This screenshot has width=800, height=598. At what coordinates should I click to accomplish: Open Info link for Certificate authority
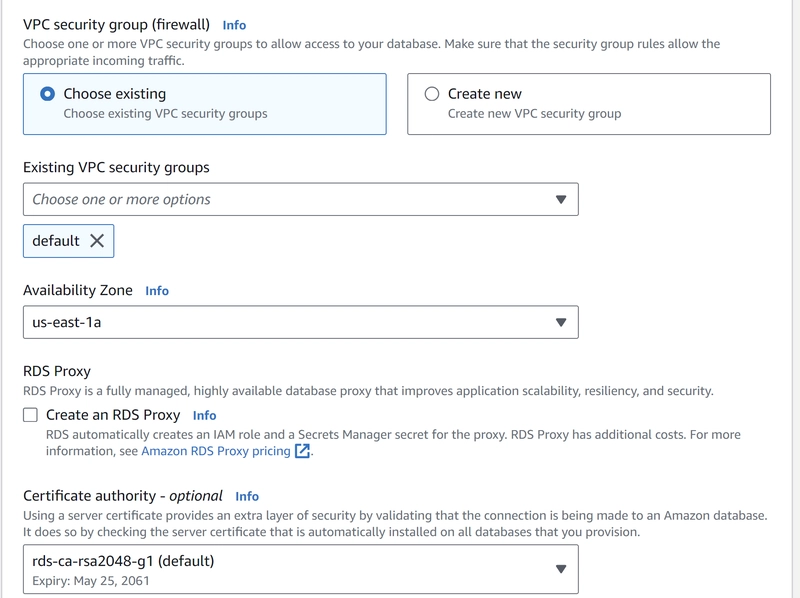click(247, 496)
